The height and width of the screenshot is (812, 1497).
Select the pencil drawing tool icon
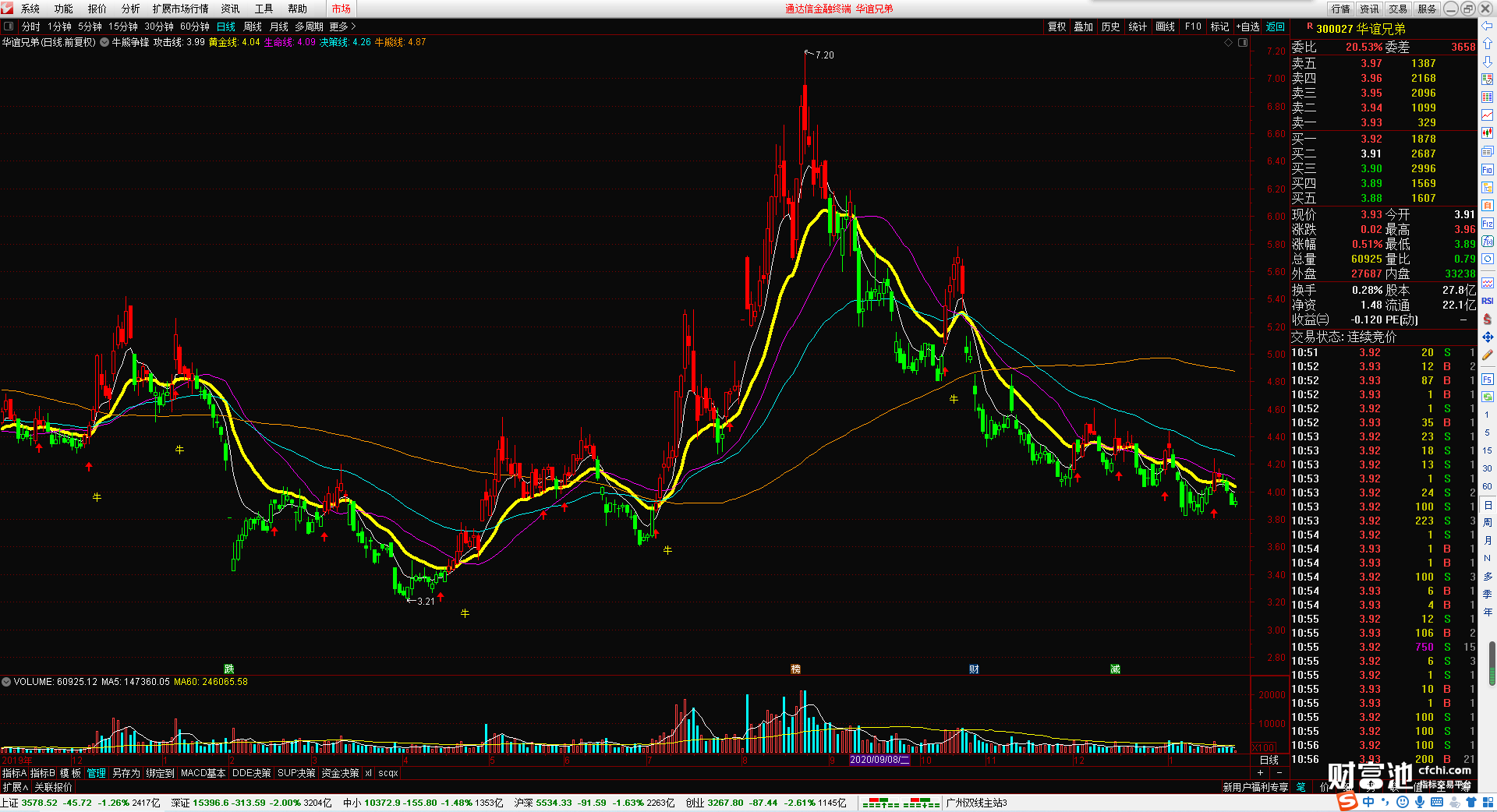tap(1487, 355)
